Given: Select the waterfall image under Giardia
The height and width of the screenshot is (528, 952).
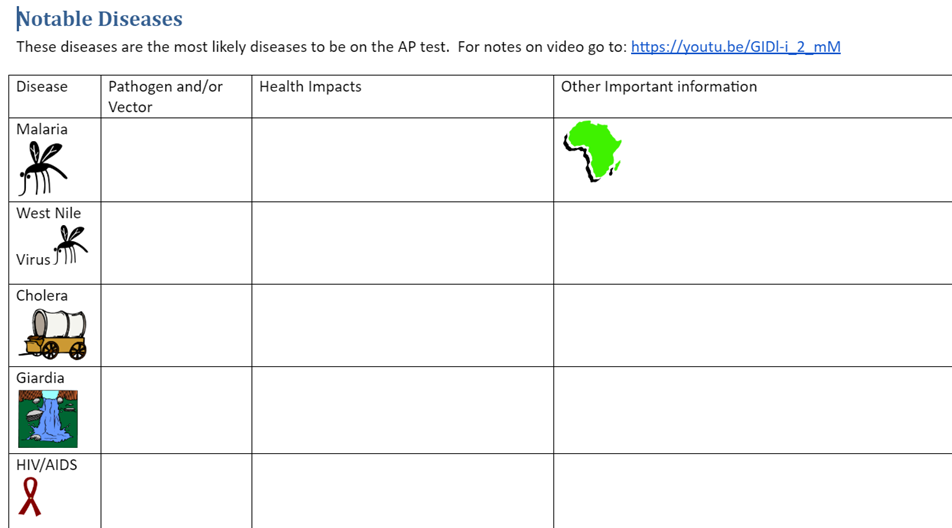Looking at the screenshot, I should point(47,418).
